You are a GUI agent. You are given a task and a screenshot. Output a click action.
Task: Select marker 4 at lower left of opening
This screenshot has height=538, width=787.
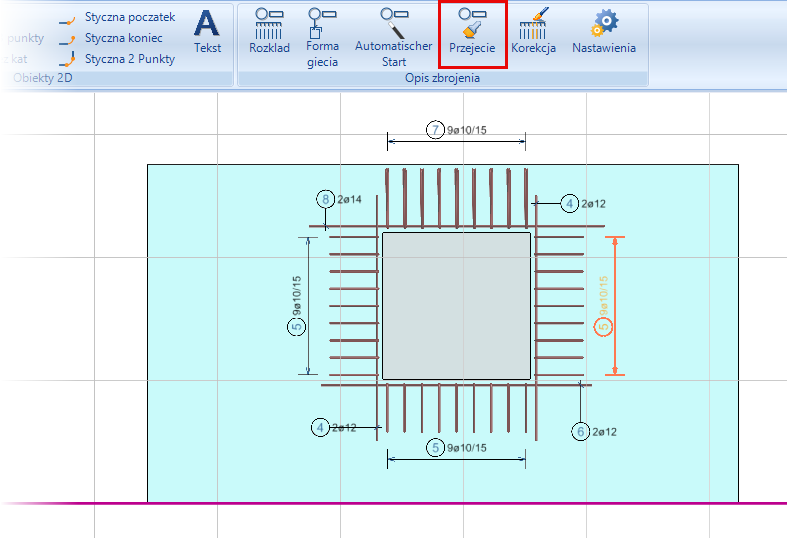[320, 427]
